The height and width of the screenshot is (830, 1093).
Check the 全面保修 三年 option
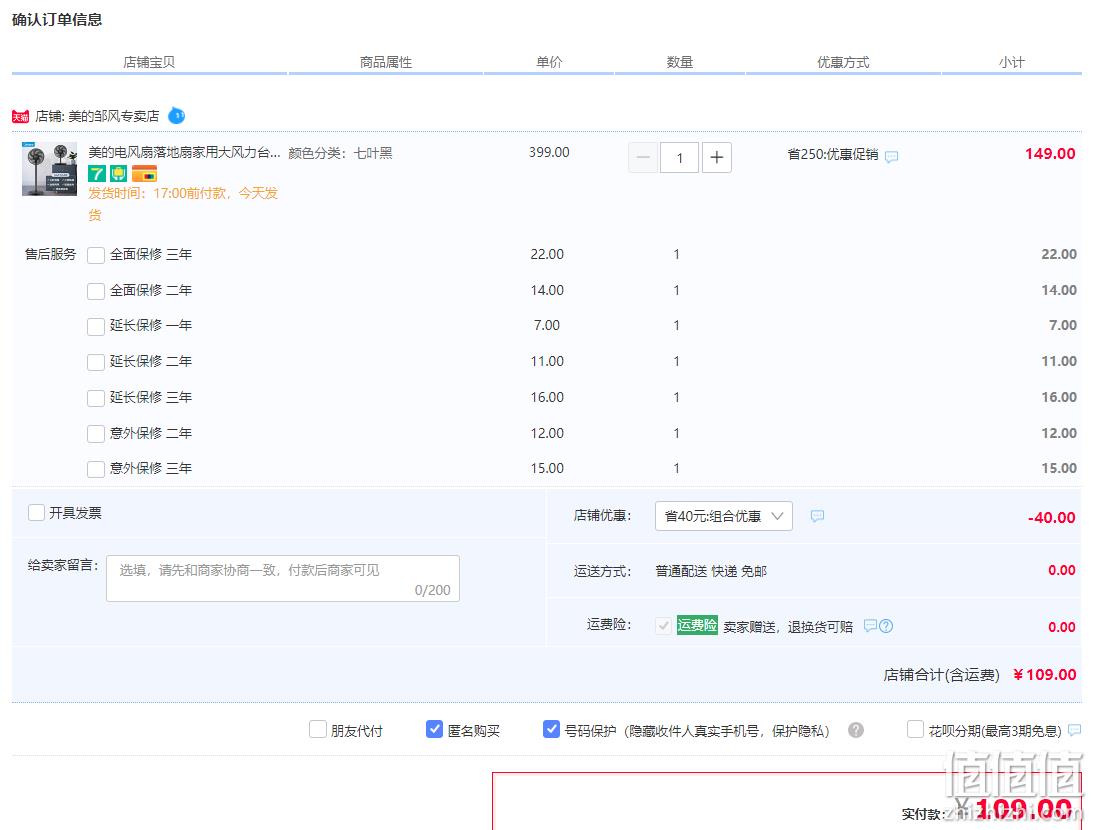(x=96, y=255)
